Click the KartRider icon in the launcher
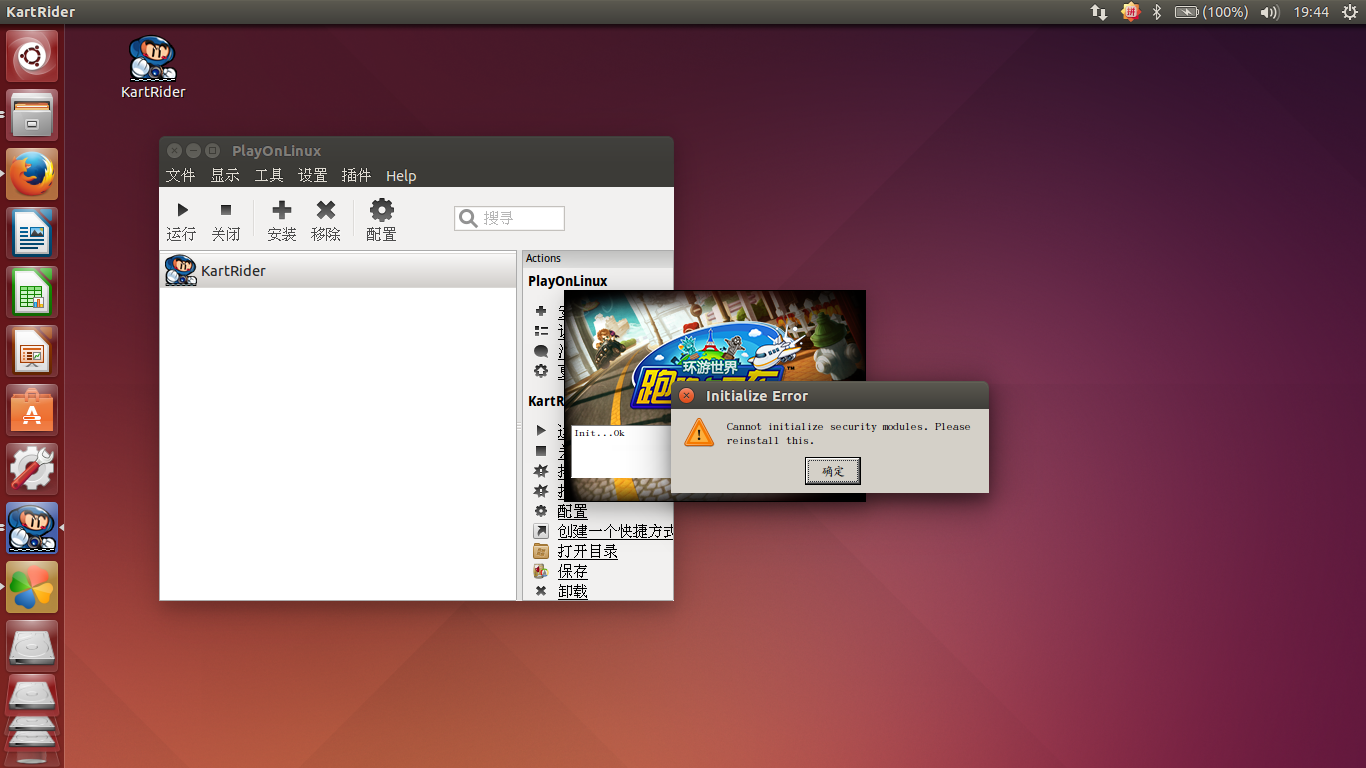1366x768 pixels. tap(32, 528)
